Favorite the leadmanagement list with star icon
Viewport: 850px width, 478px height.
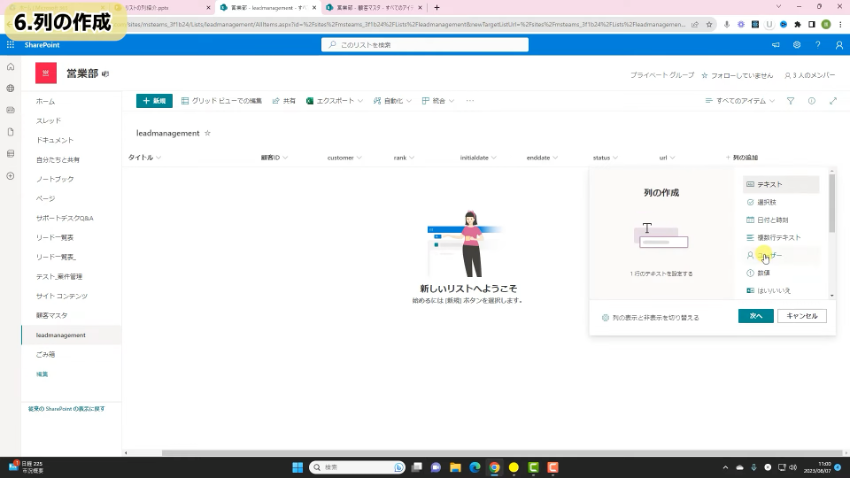click(x=208, y=132)
